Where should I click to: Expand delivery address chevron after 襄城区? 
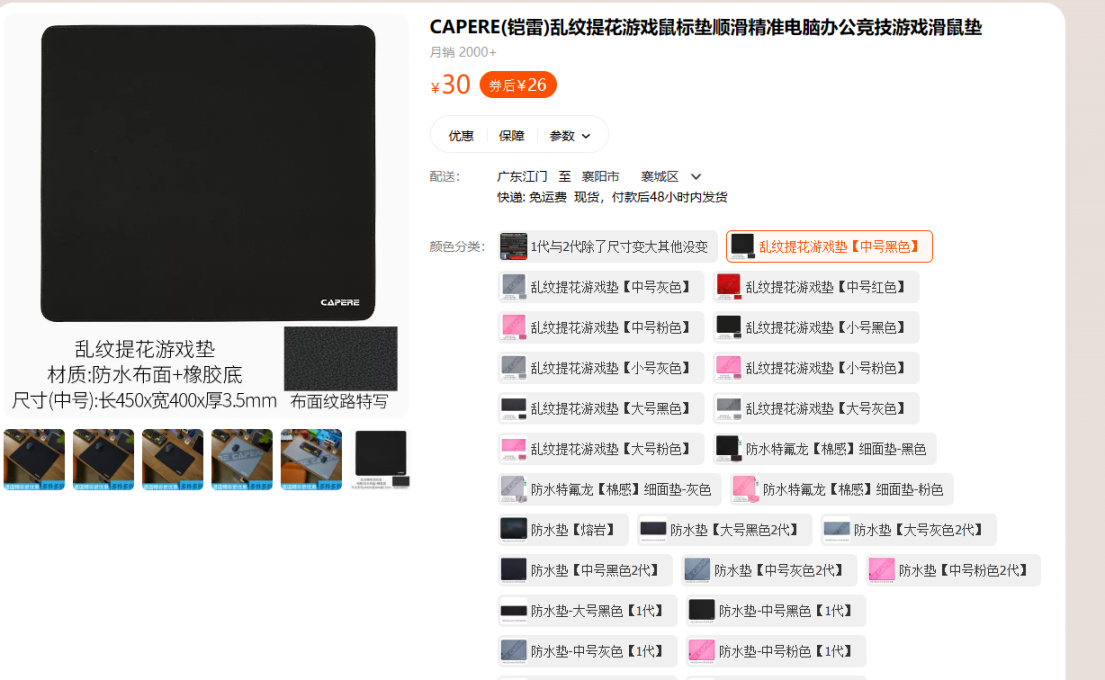coord(696,177)
